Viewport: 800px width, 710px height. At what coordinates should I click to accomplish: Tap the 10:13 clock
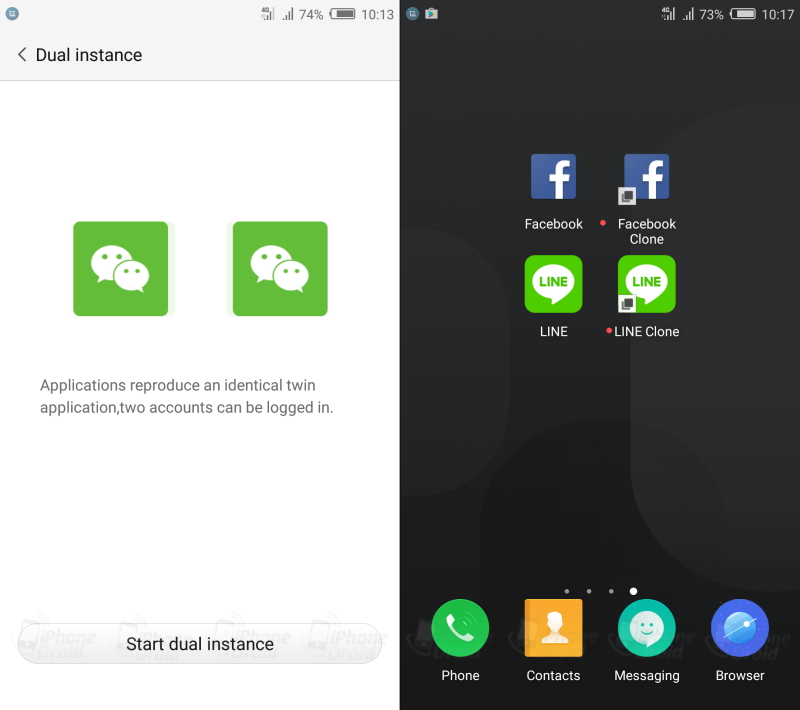click(378, 14)
